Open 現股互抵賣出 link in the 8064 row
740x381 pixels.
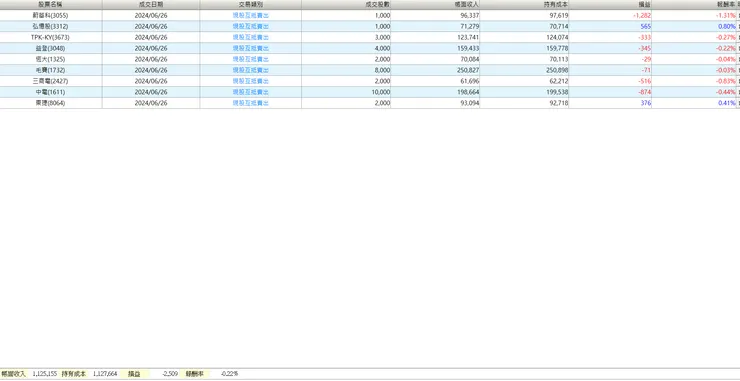pos(251,103)
